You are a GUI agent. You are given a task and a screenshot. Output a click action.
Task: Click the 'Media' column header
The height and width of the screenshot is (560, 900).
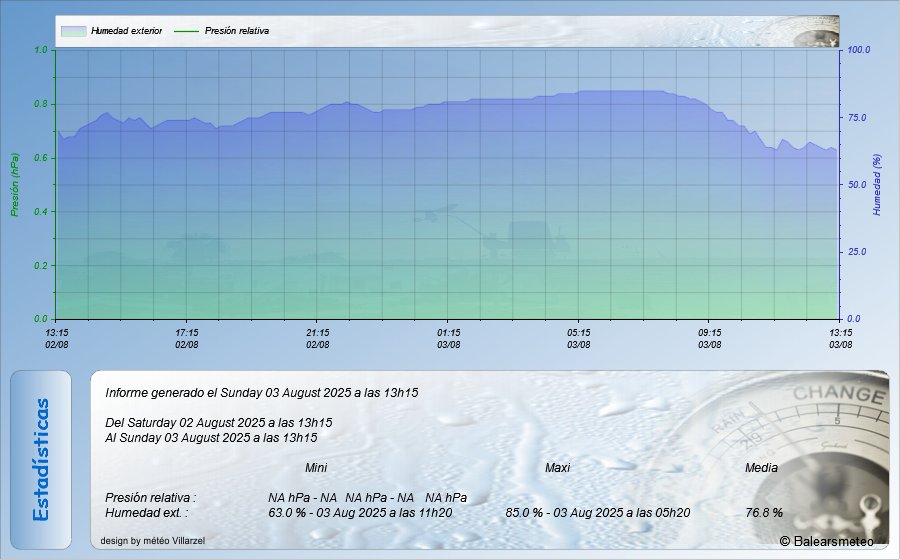click(x=761, y=468)
